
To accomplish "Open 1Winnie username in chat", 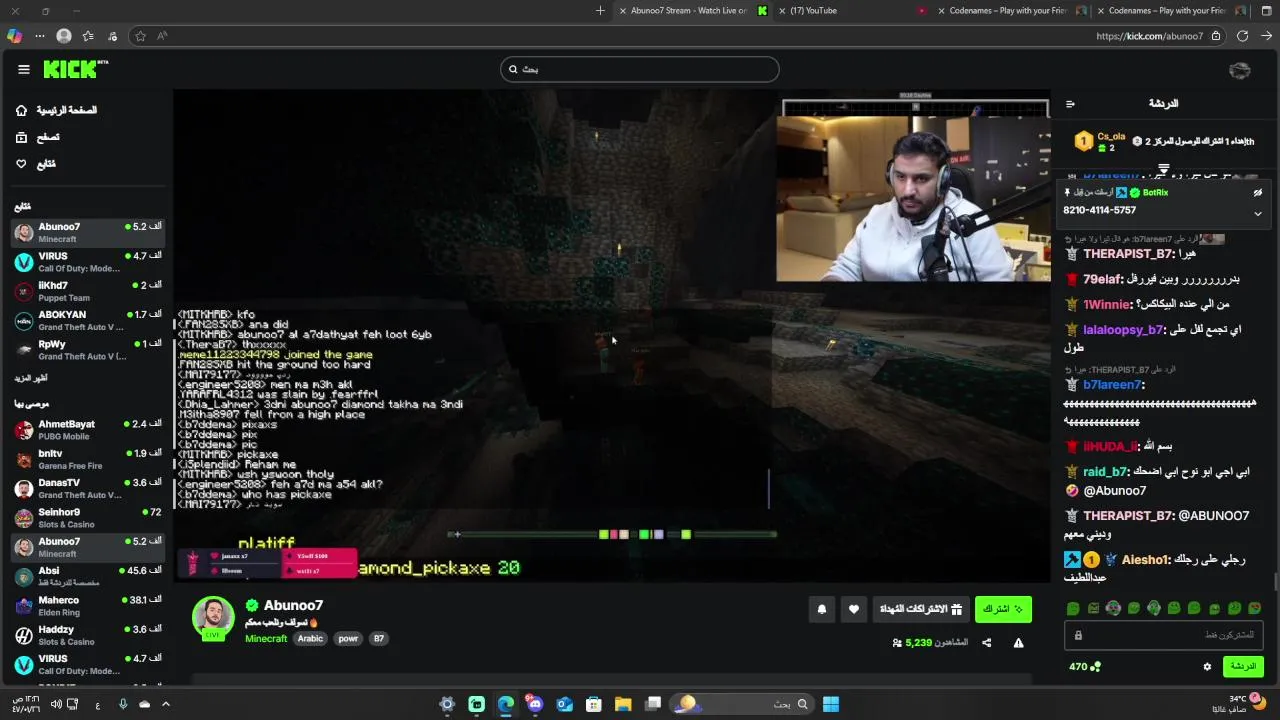I will click(1109, 304).
